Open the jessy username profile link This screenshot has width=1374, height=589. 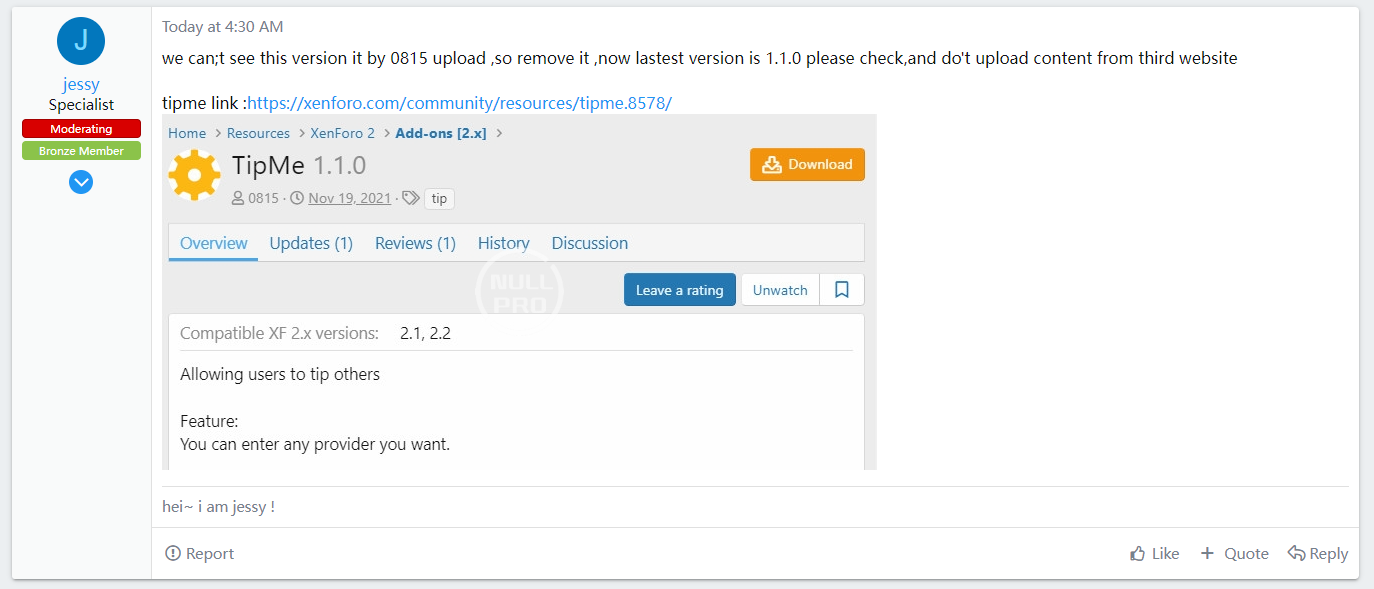click(x=81, y=84)
